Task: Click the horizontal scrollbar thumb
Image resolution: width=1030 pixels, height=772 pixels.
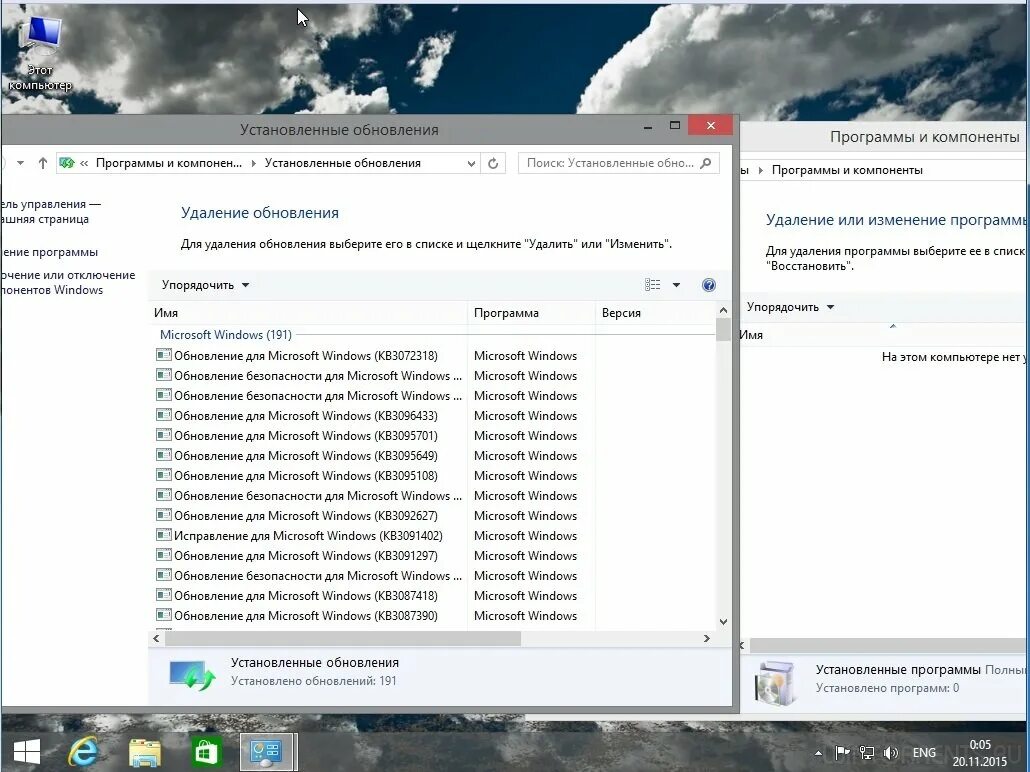Action: pos(342,638)
